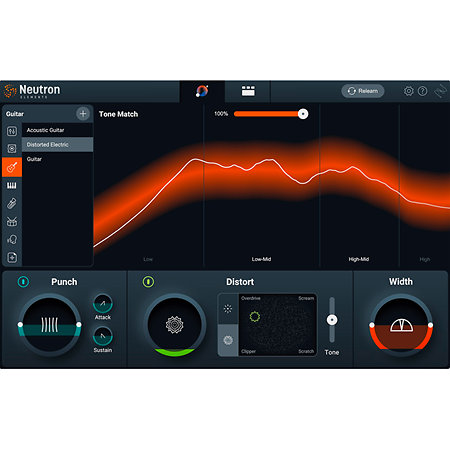Click the Distort amount dial
The image size is (450, 450).
coord(174,325)
